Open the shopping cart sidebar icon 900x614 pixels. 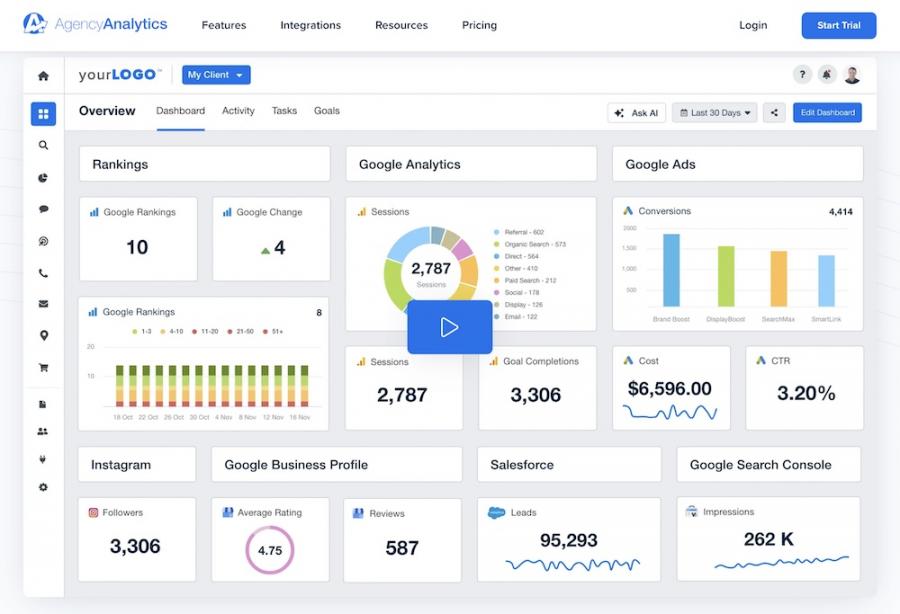43,368
